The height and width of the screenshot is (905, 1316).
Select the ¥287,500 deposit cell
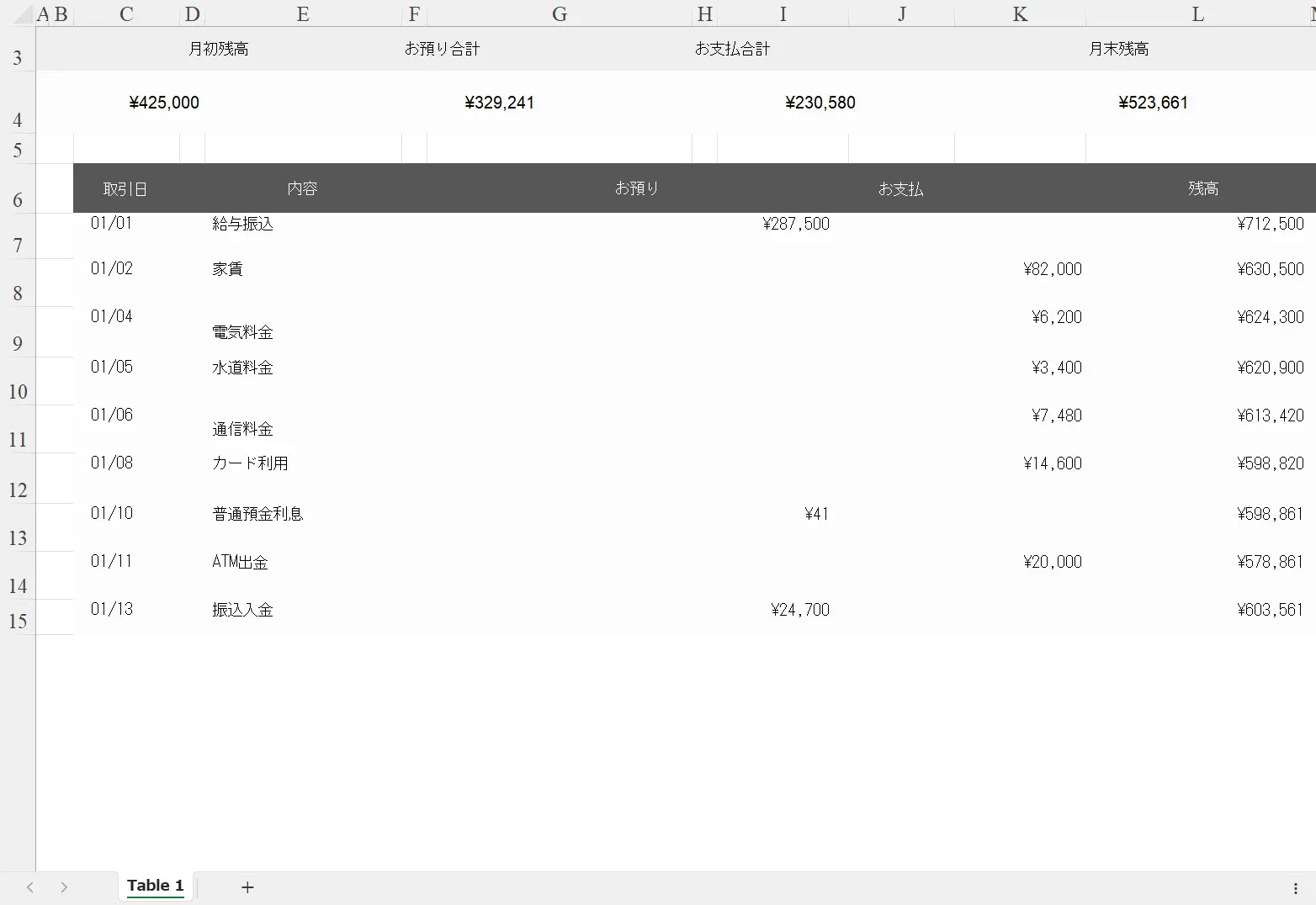pyautogui.click(x=796, y=224)
